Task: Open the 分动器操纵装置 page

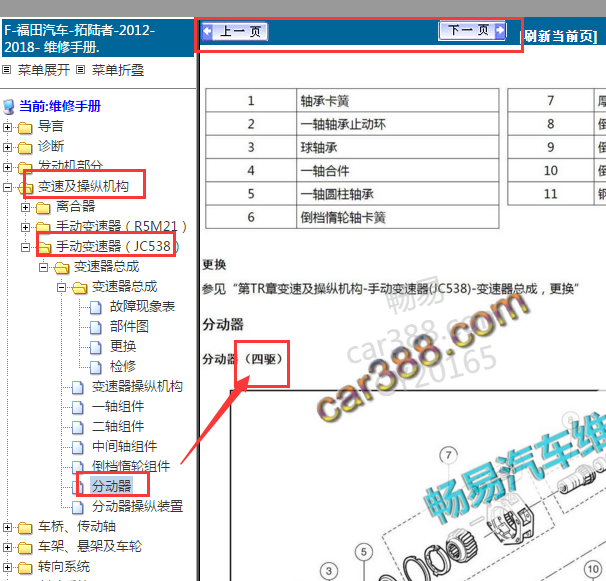Action: click(137, 506)
